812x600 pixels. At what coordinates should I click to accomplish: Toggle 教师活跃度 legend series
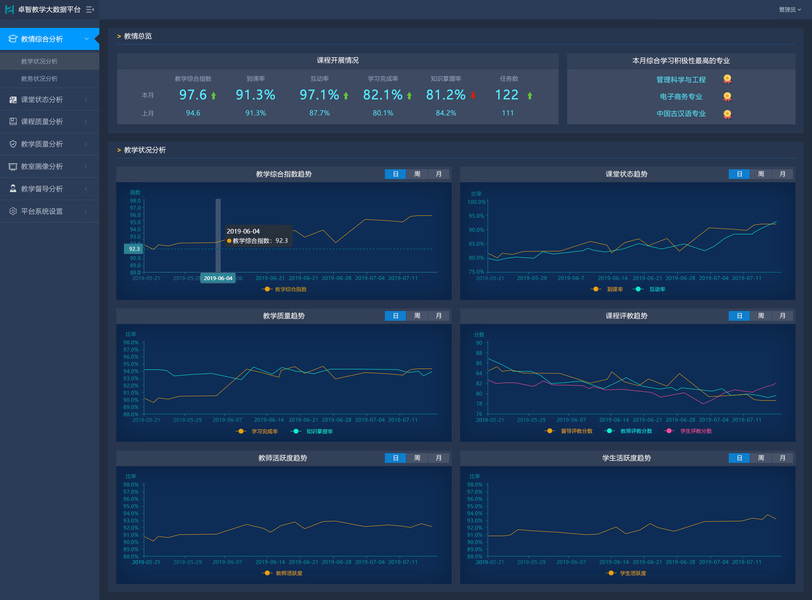coord(283,573)
